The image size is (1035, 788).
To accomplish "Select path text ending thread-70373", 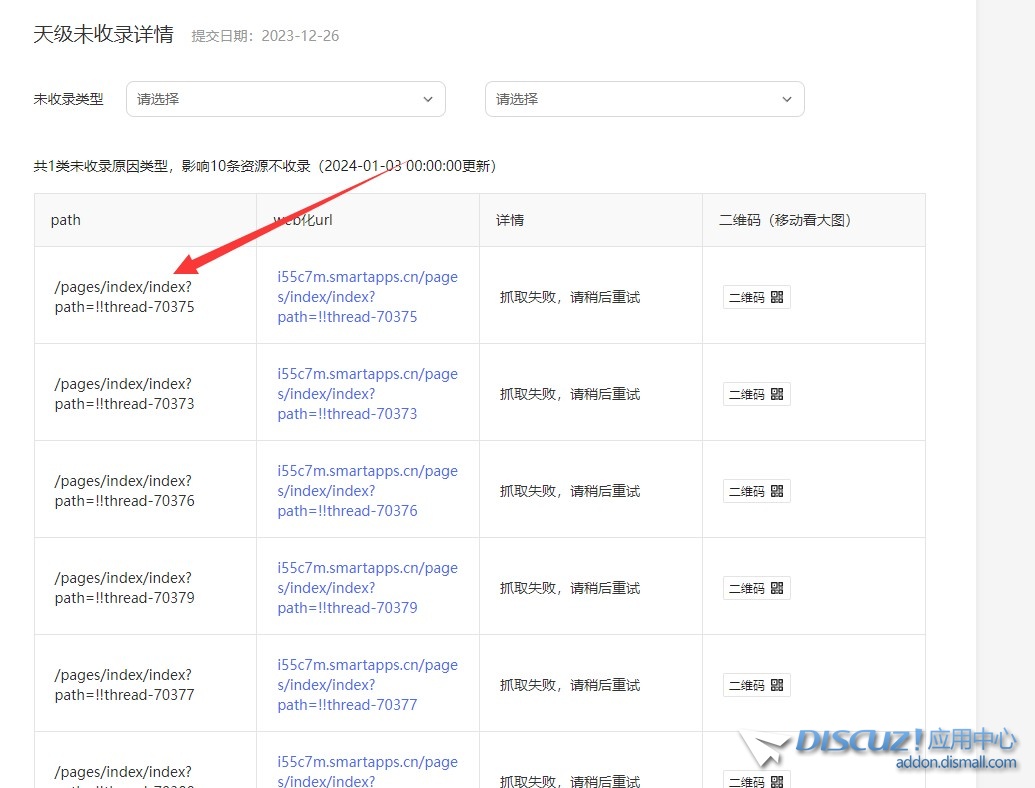I will 125,394.
